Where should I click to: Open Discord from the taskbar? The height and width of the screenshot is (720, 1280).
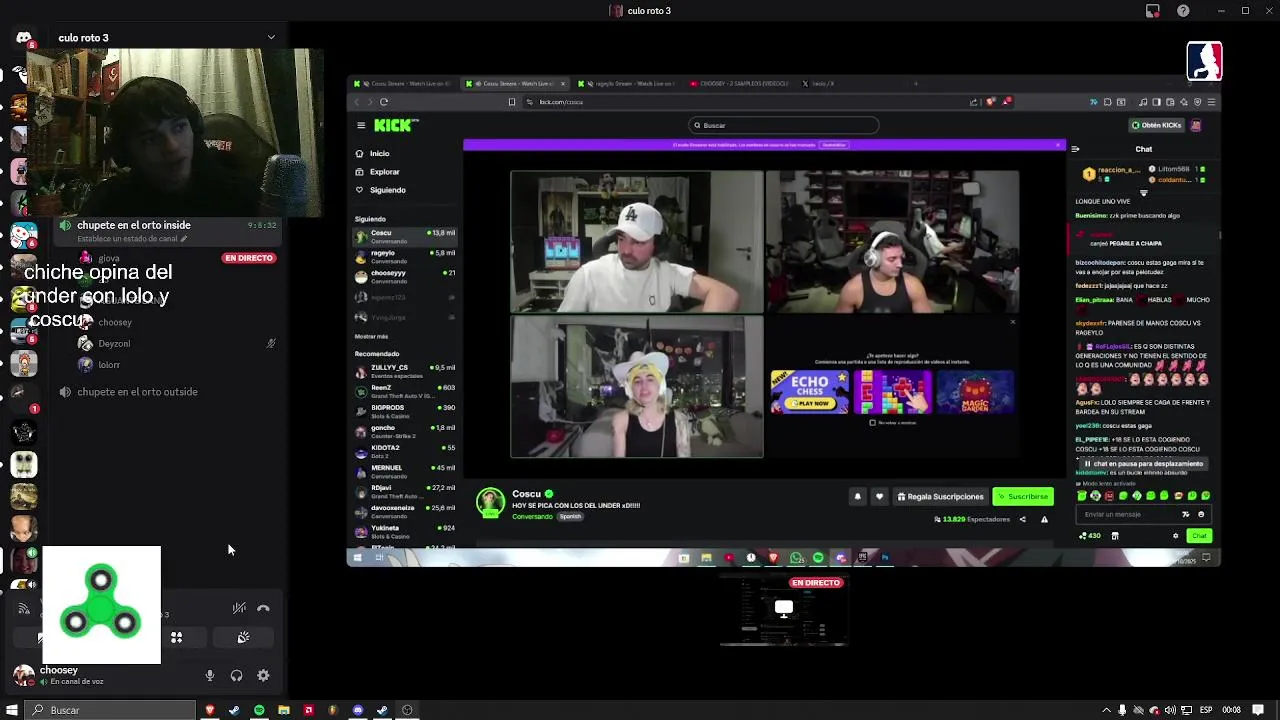tap(358, 710)
